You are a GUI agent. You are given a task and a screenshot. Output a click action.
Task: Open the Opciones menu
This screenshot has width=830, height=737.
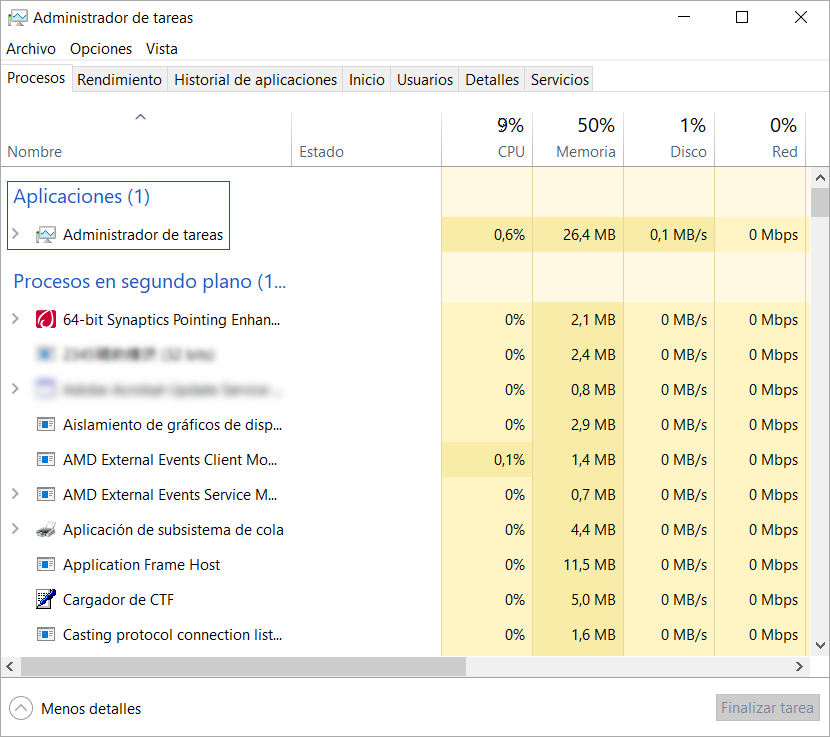(x=101, y=48)
